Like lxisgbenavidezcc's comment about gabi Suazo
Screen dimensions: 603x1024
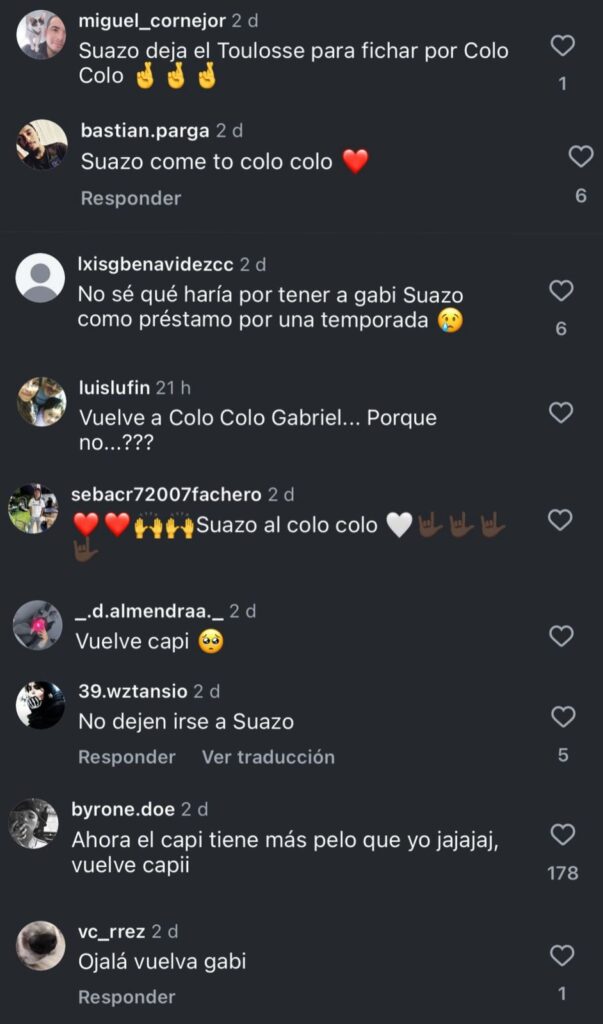561,291
